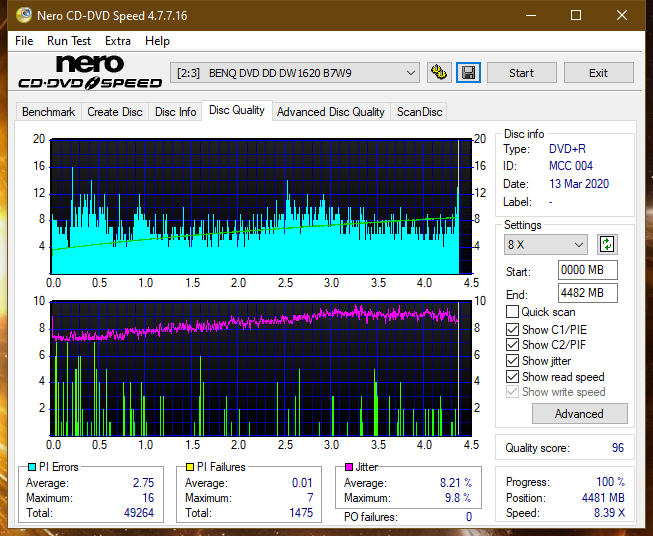Screen dimensions: 653x536
Task: Click the Advanced settings button
Action: tap(579, 414)
